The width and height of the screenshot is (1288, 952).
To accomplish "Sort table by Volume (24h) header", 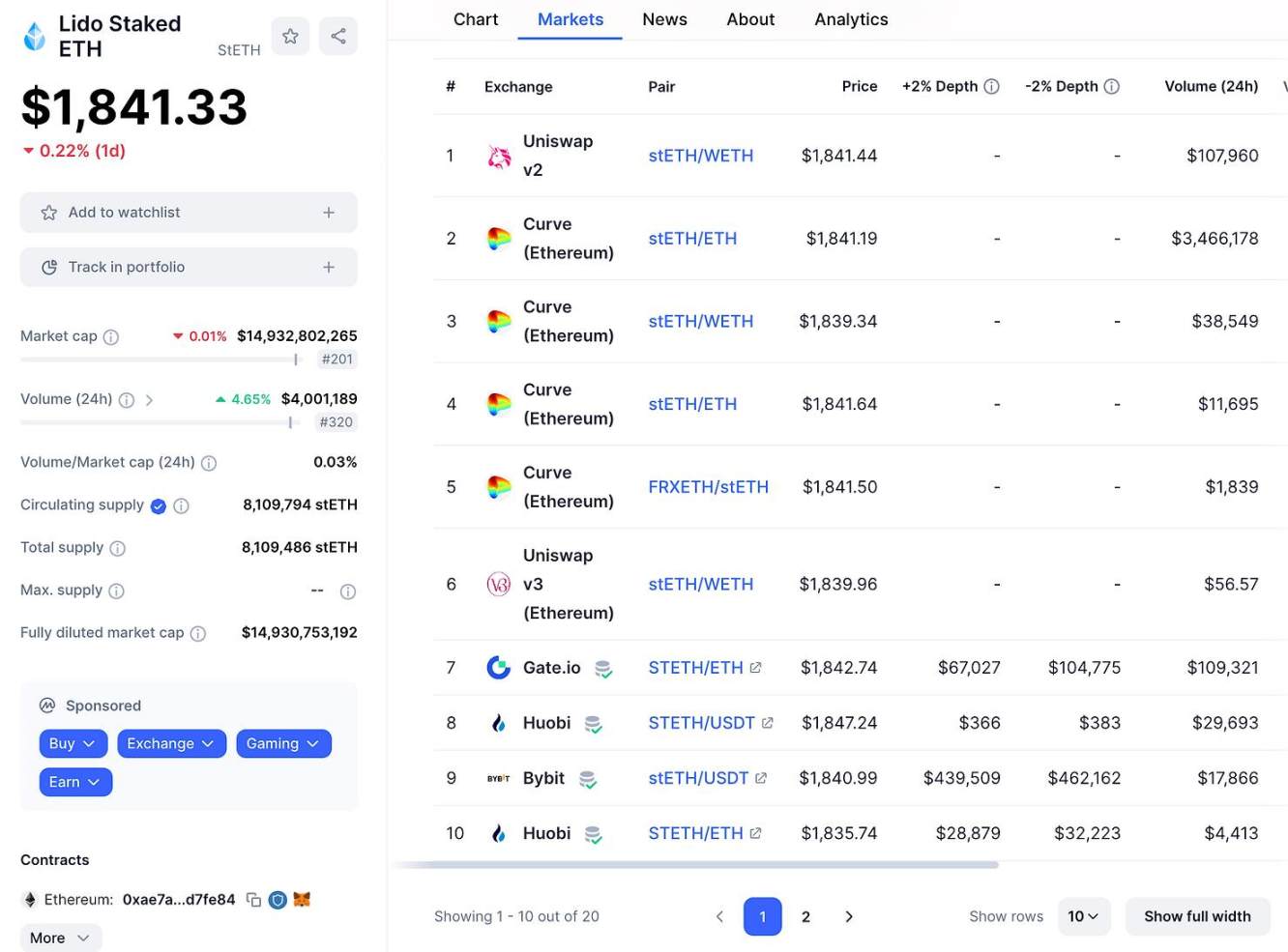I will coord(1211,86).
